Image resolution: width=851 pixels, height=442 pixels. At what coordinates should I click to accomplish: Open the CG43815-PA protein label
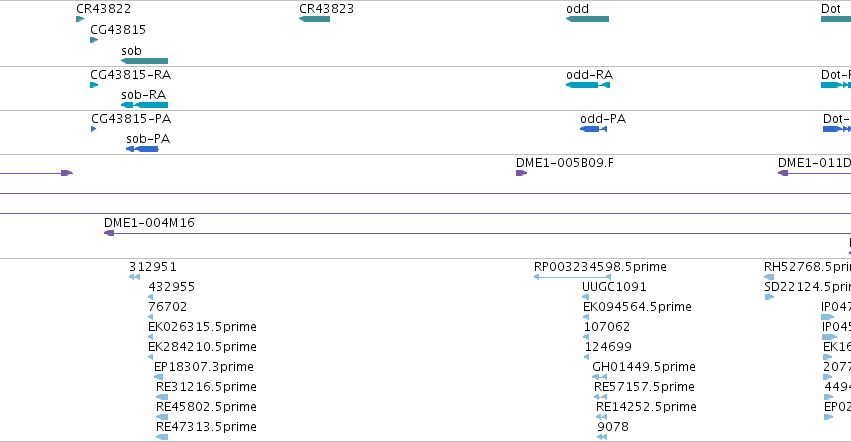tap(131, 118)
